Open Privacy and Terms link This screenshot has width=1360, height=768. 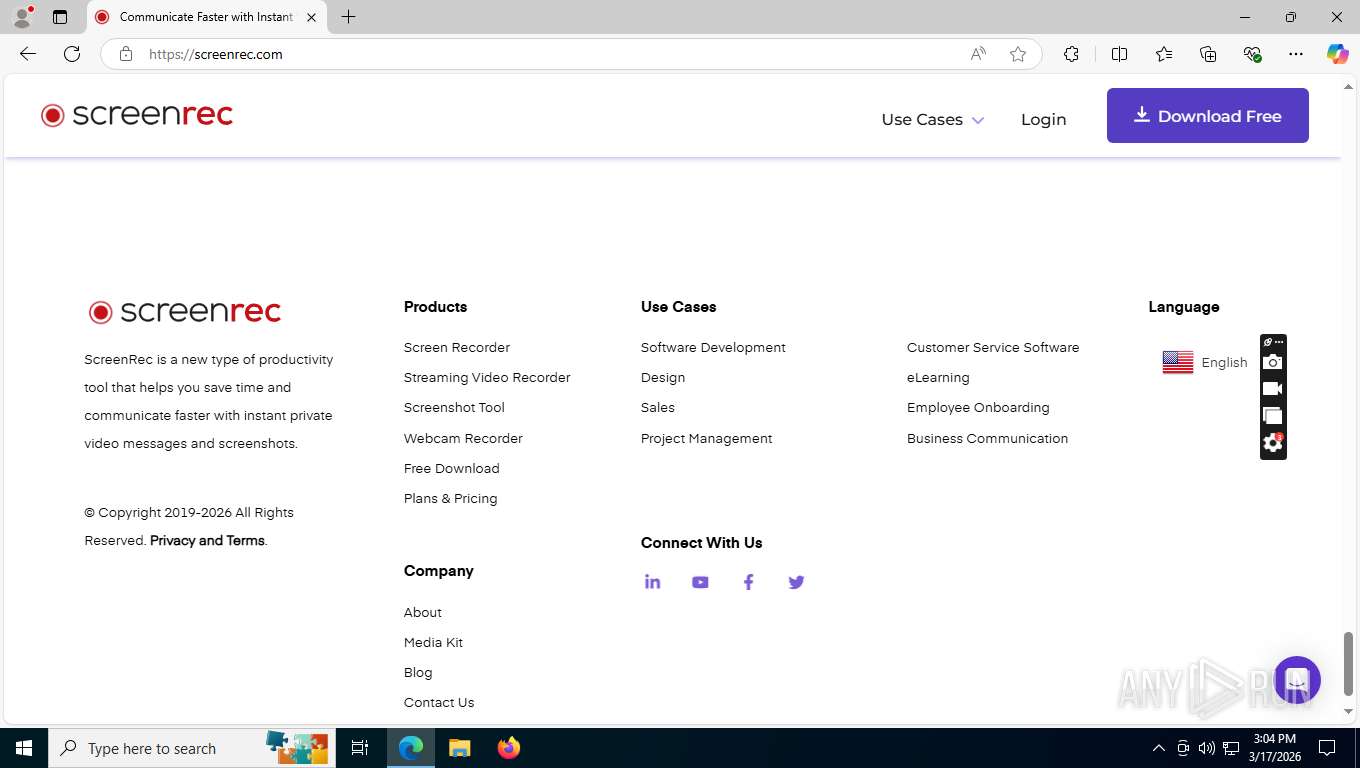tap(207, 540)
